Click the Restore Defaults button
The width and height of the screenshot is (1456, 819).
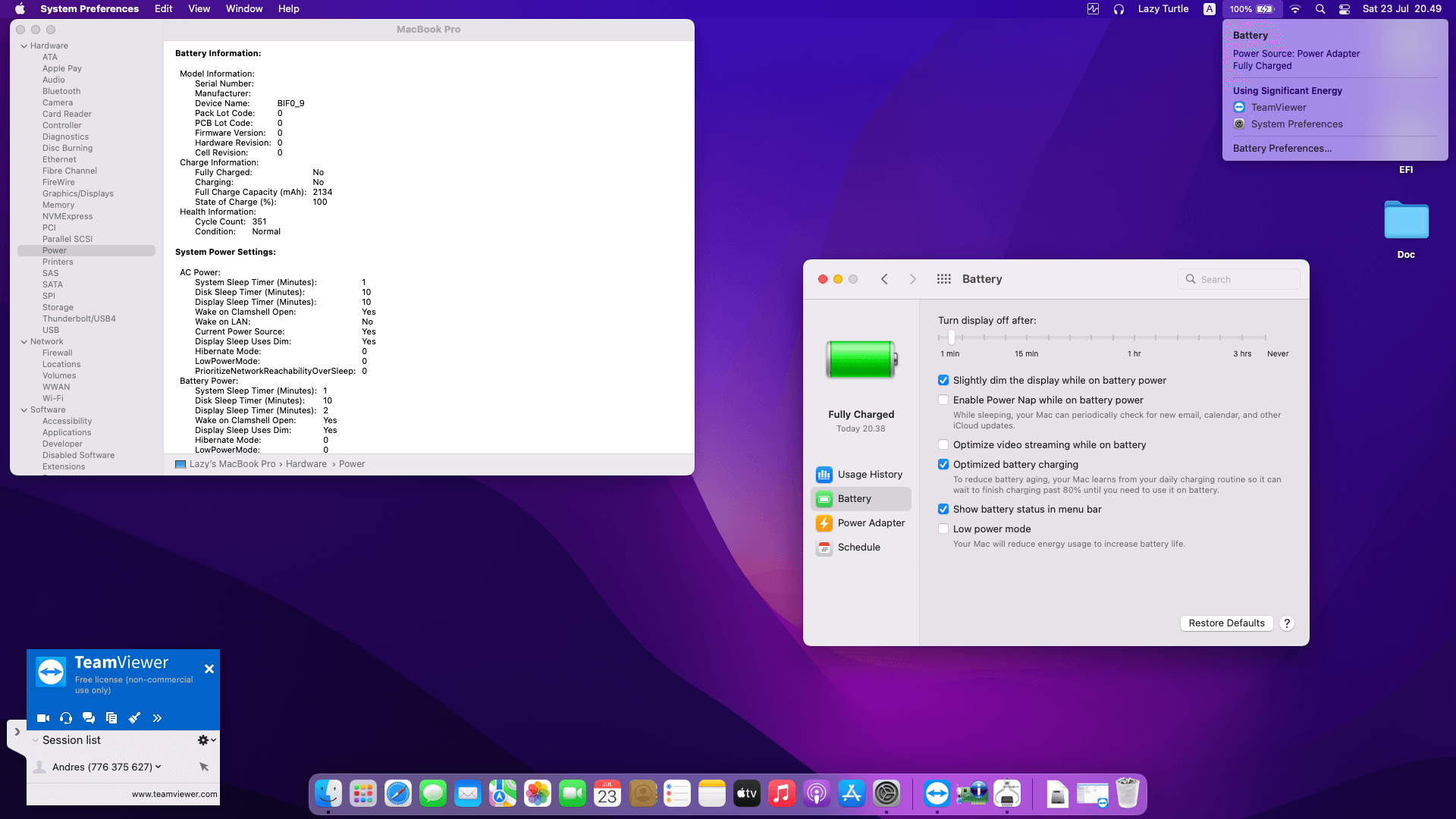tap(1226, 623)
